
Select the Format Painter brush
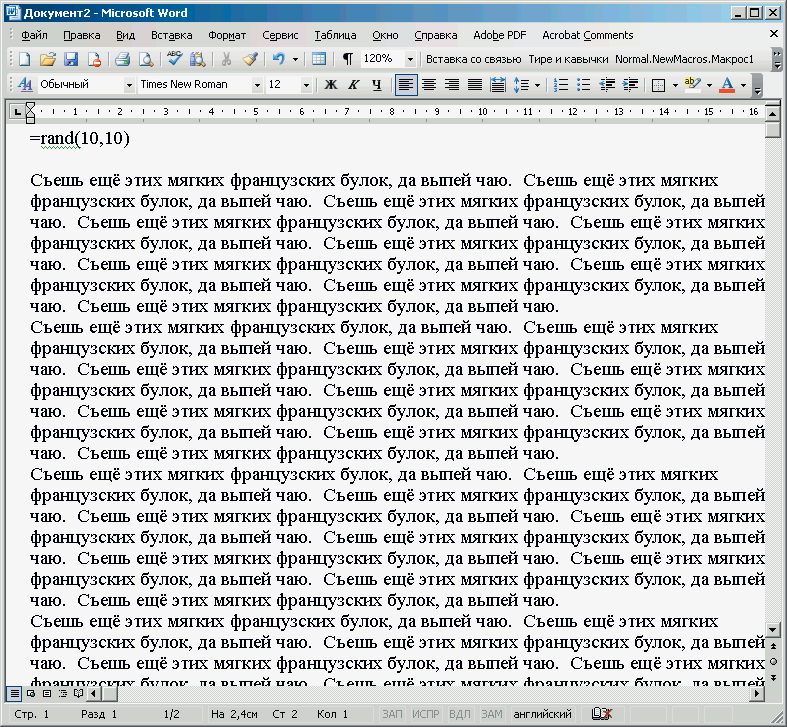pyautogui.click(x=250, y=59)
